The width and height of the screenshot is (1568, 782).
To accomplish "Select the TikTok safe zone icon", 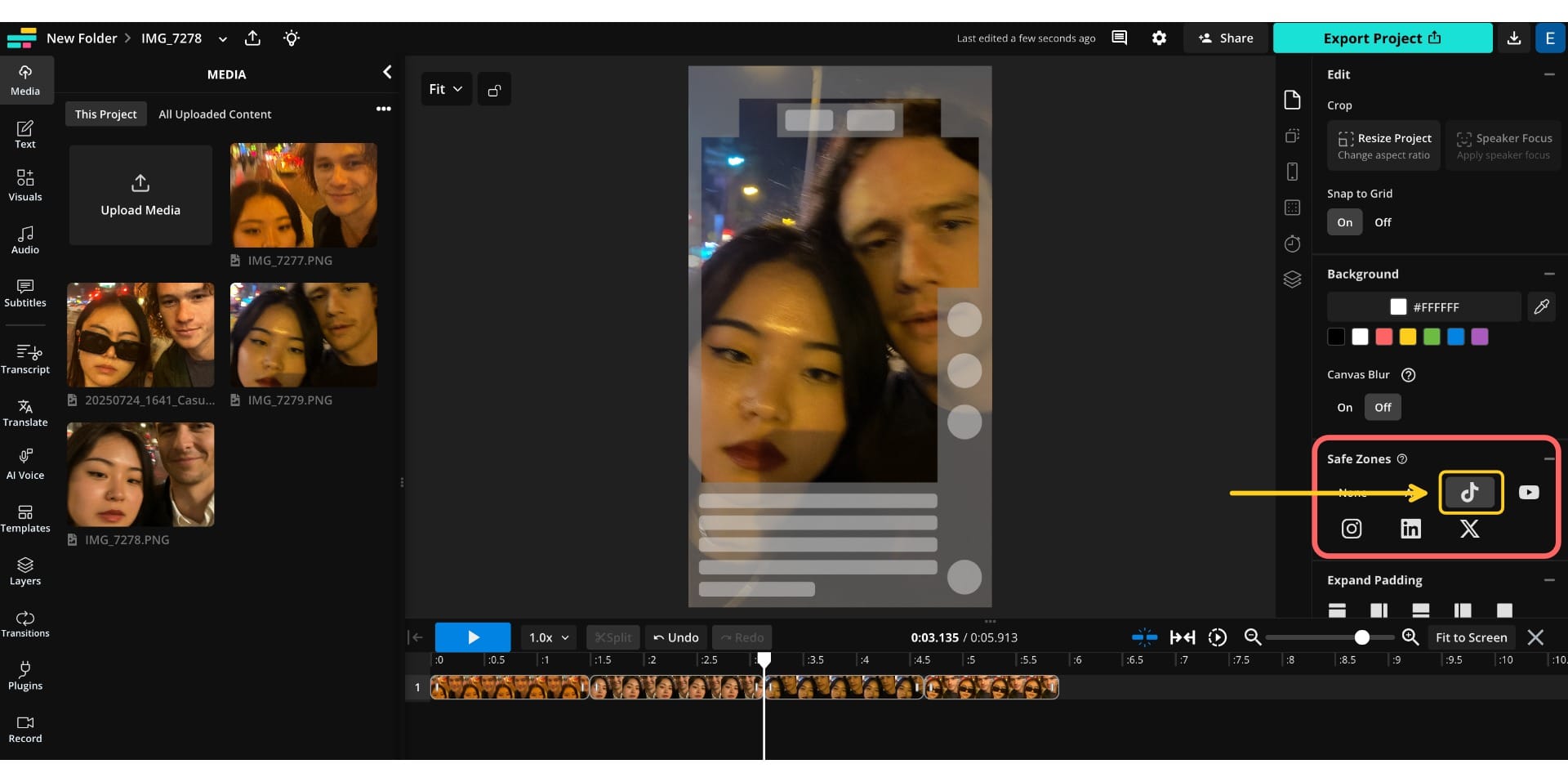I will pyautogui.click(x=1470, y=492).
